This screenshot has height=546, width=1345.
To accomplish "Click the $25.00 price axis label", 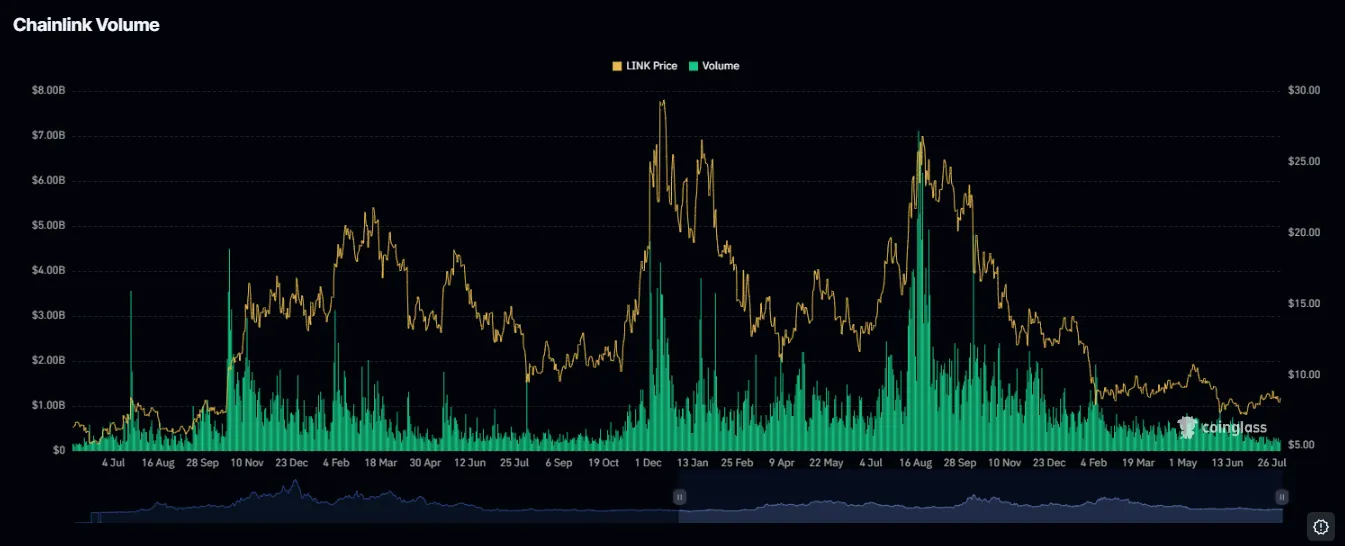I will [1305, 162].
